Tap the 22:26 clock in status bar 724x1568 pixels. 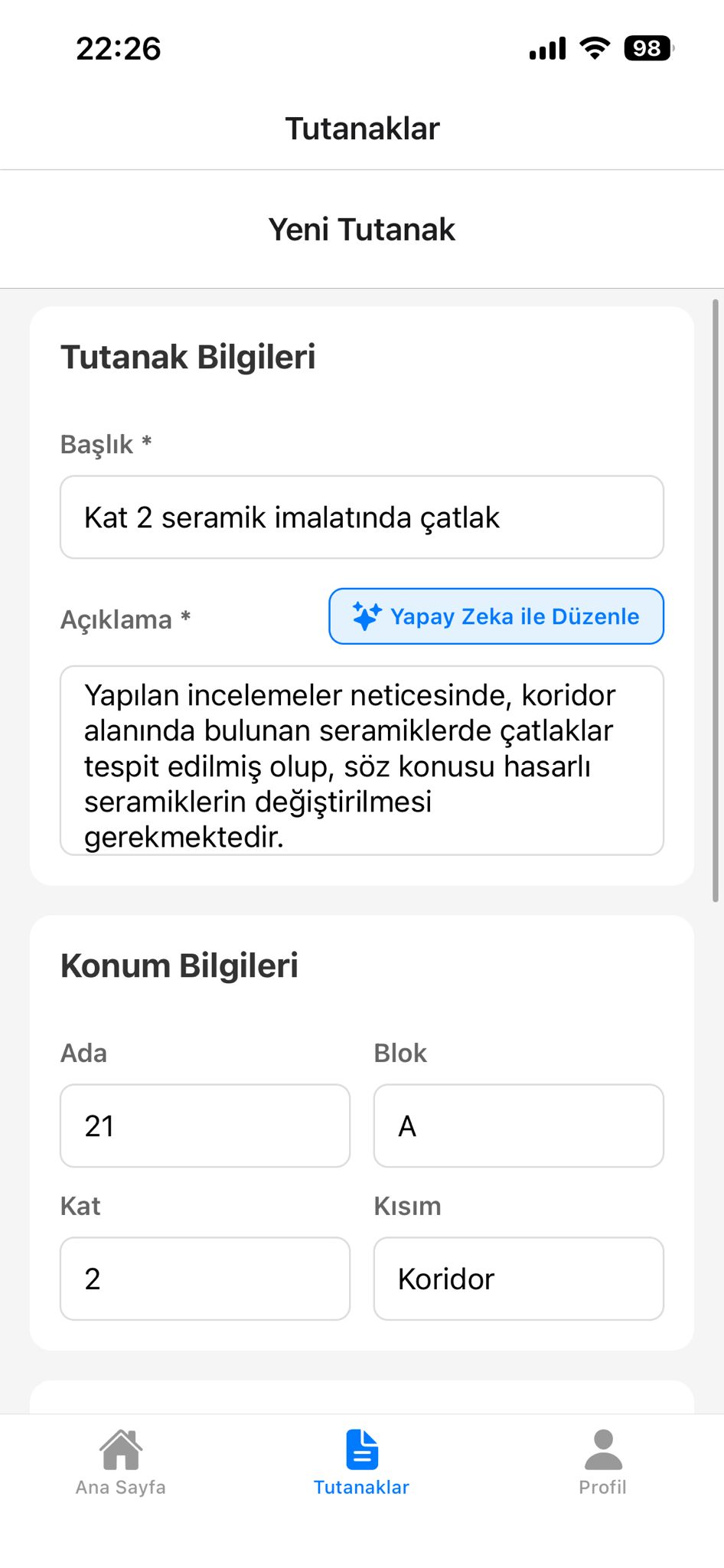pos(119,49)
